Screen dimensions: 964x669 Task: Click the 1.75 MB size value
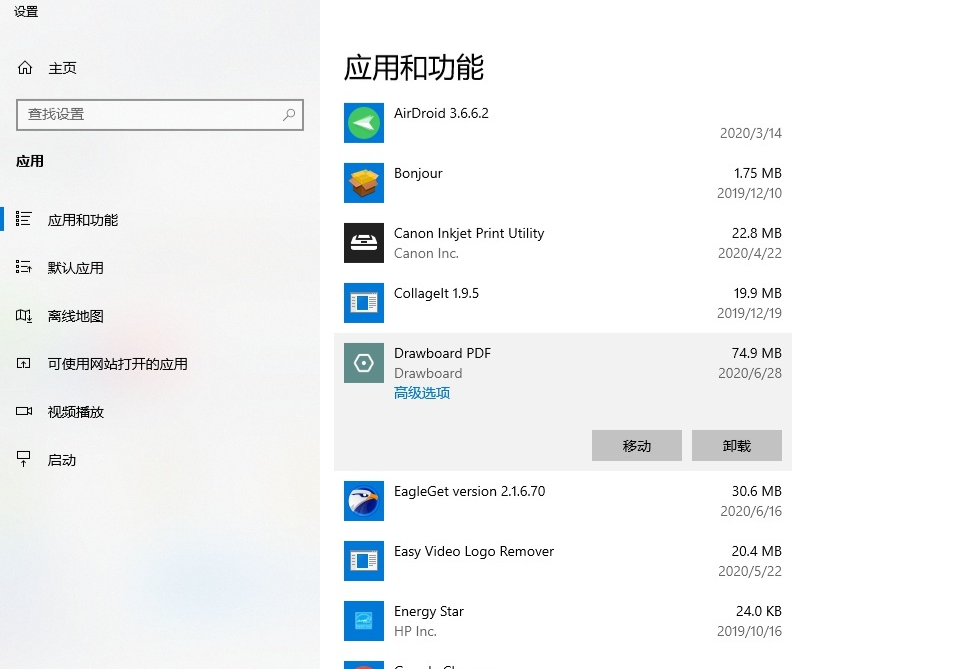[758, 173]
